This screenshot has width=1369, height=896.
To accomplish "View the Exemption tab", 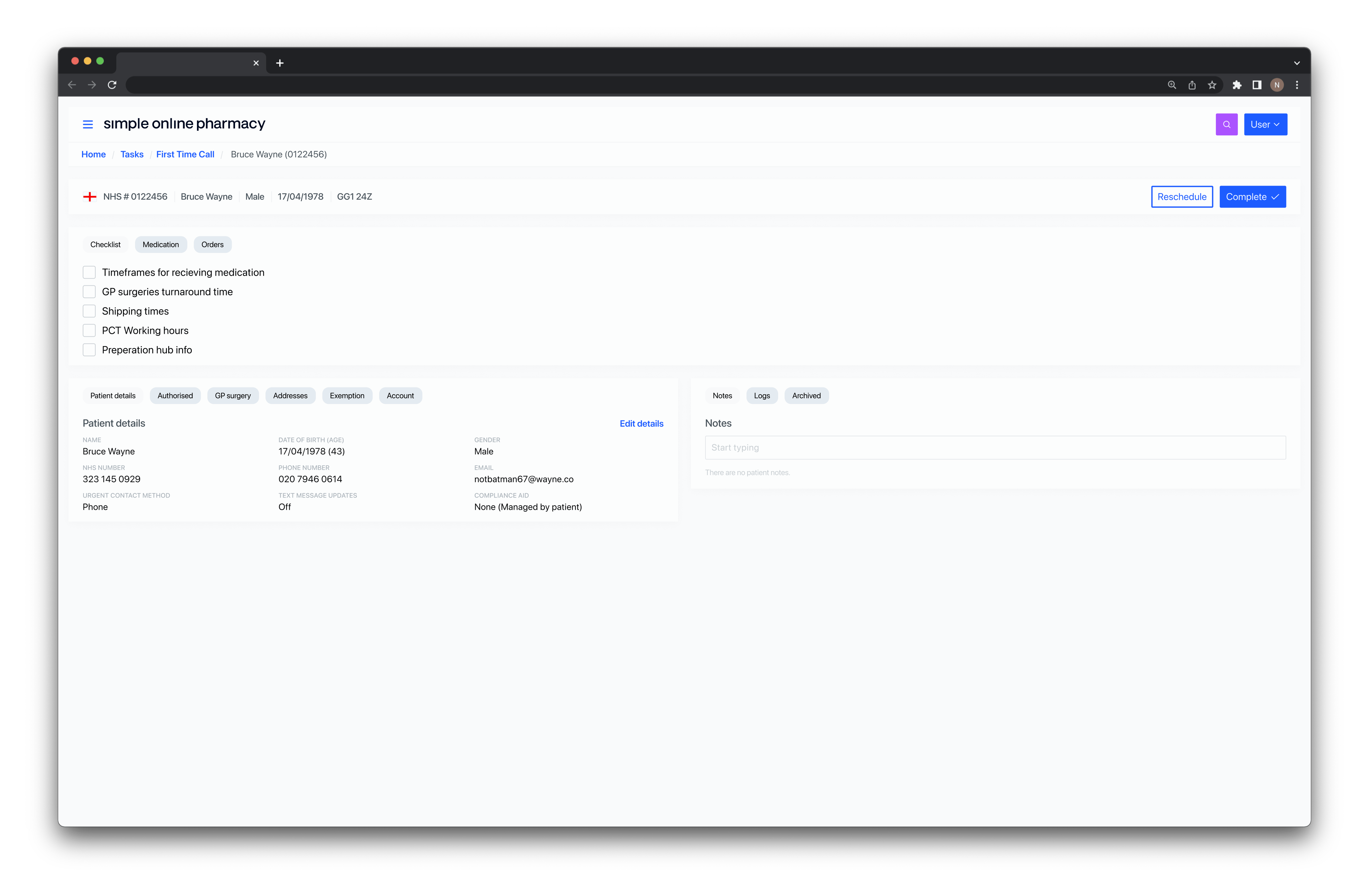I will click(x=347, y=396).
